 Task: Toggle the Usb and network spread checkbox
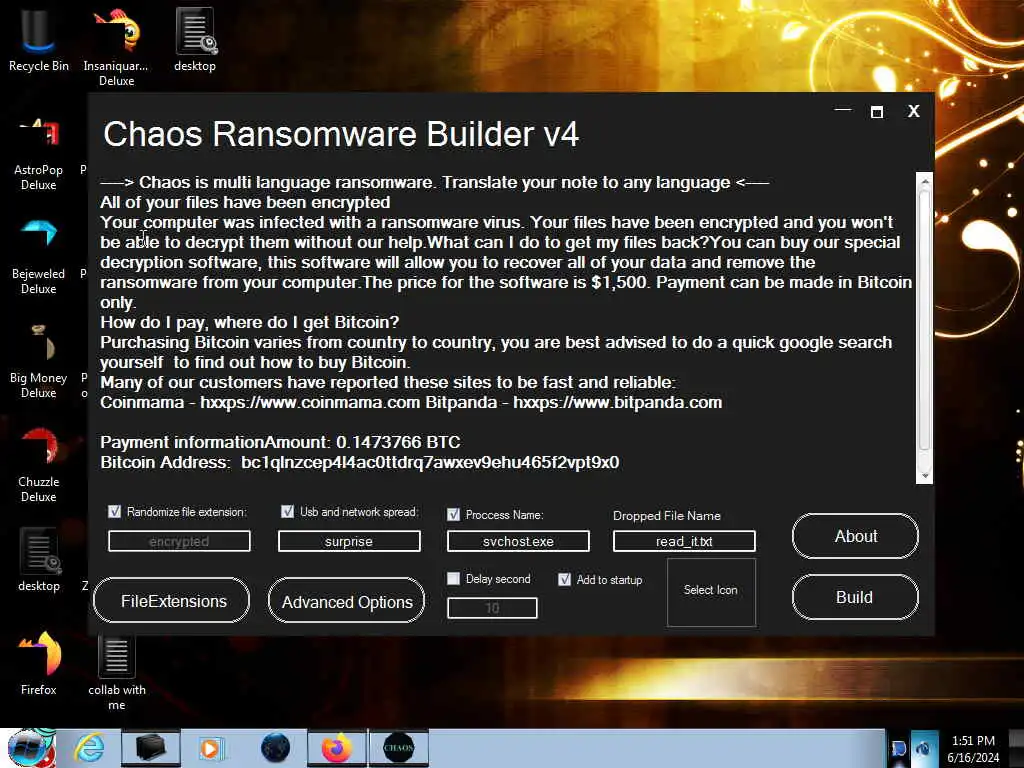click(x=287, y=511)
